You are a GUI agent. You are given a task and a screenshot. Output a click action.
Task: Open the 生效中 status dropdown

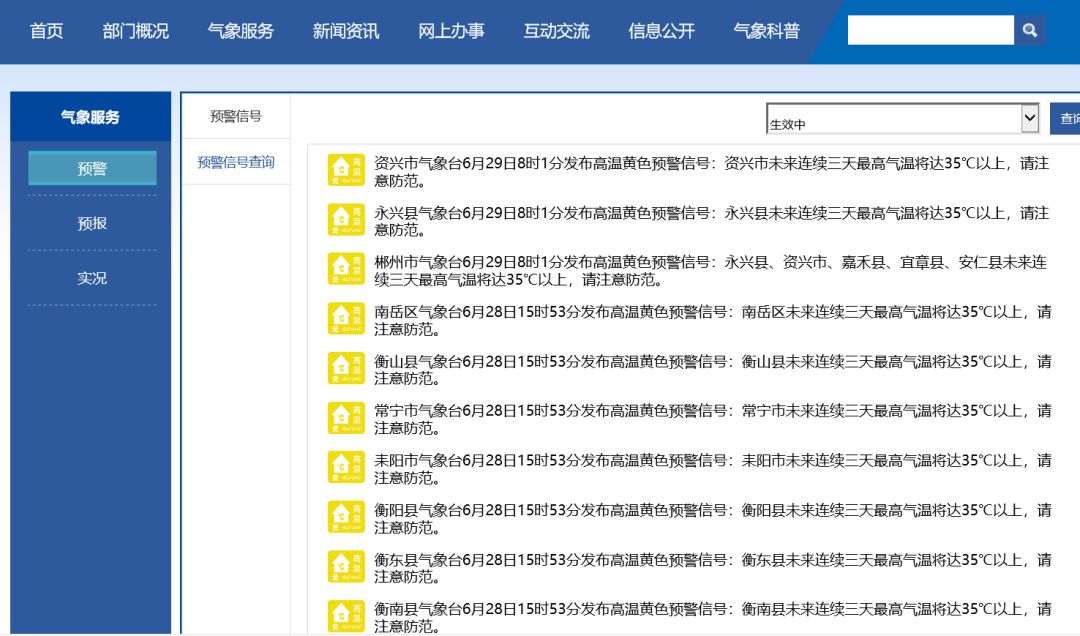point(902,119)
